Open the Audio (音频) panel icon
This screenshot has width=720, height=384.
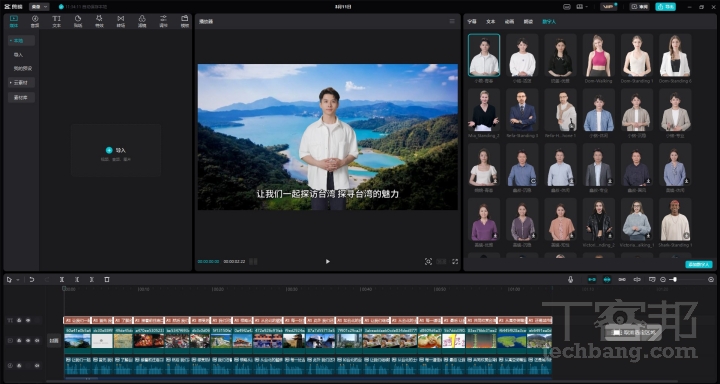[35, 21]
